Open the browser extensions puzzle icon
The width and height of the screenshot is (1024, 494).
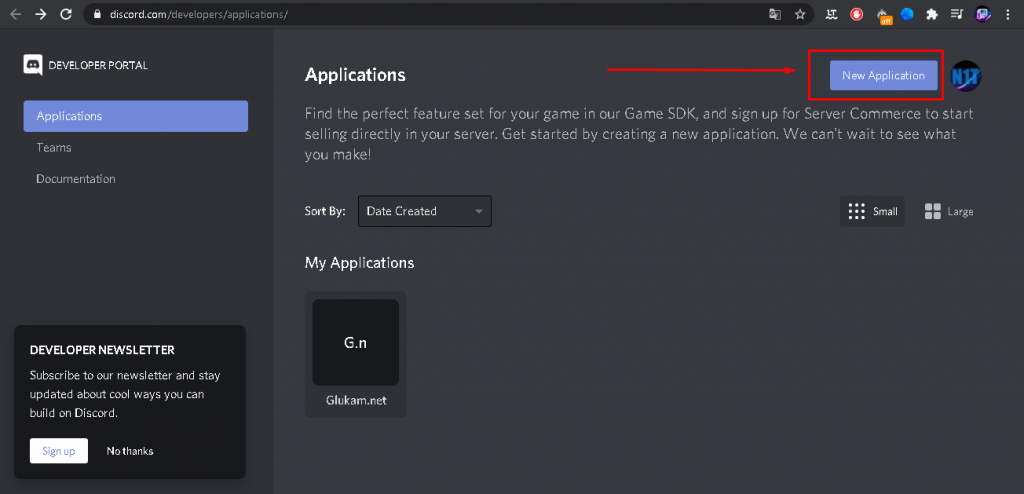point(932,14)
